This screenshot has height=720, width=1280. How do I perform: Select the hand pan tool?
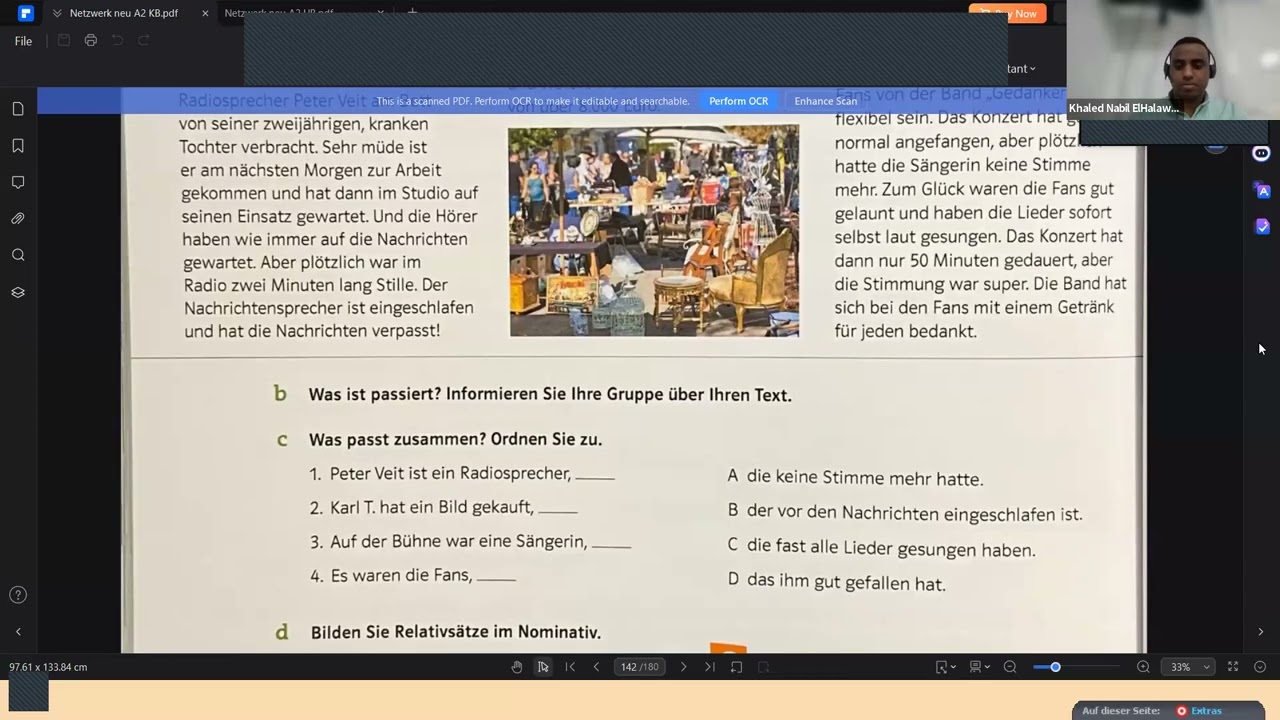[517, 667]
